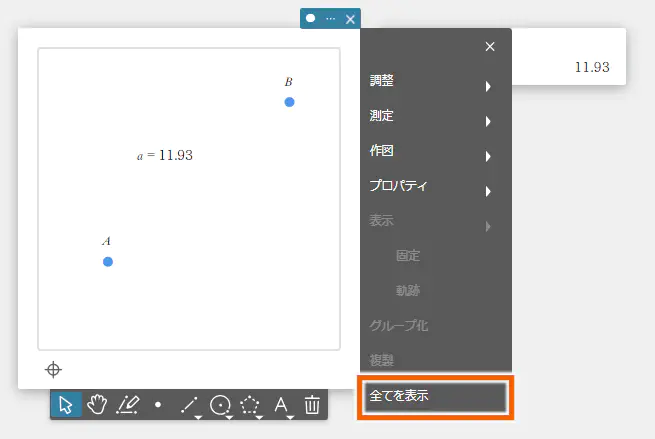The width and height of the screenshot is (655, 439).
Task: Click label B above the point
Action: click(x=289, y=82)
